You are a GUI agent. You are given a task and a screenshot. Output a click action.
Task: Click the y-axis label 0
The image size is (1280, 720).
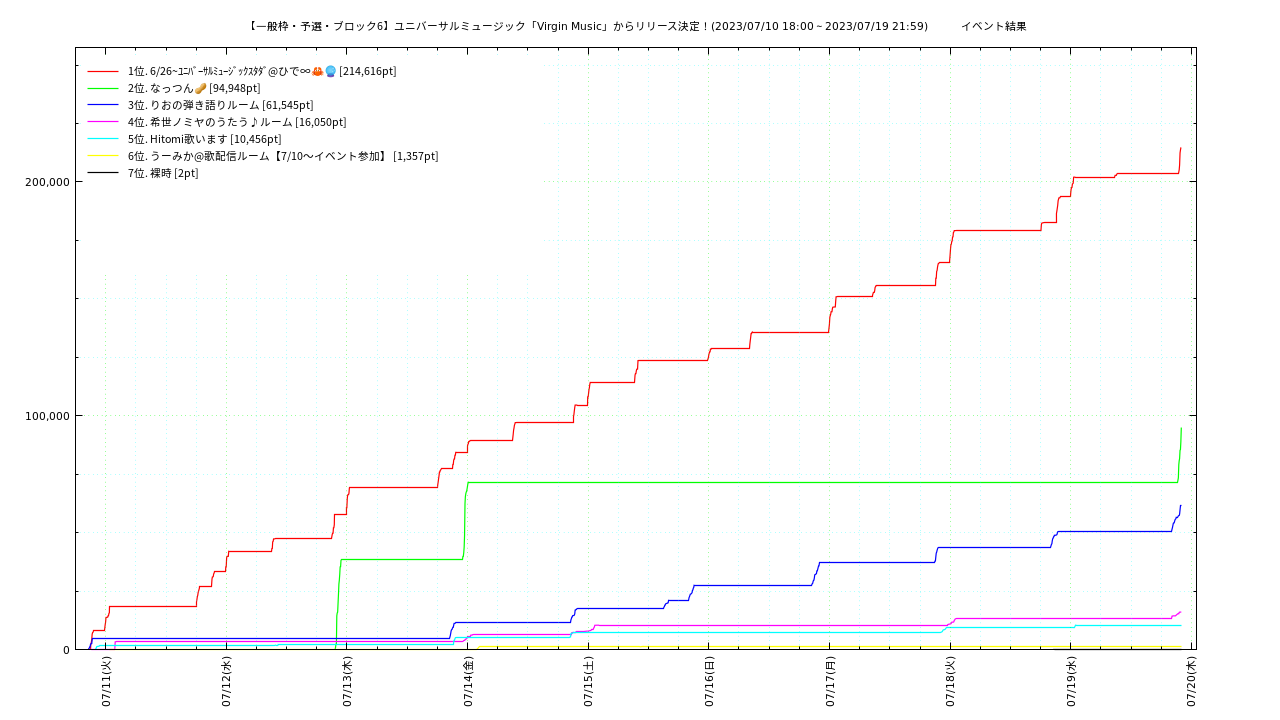66,650
